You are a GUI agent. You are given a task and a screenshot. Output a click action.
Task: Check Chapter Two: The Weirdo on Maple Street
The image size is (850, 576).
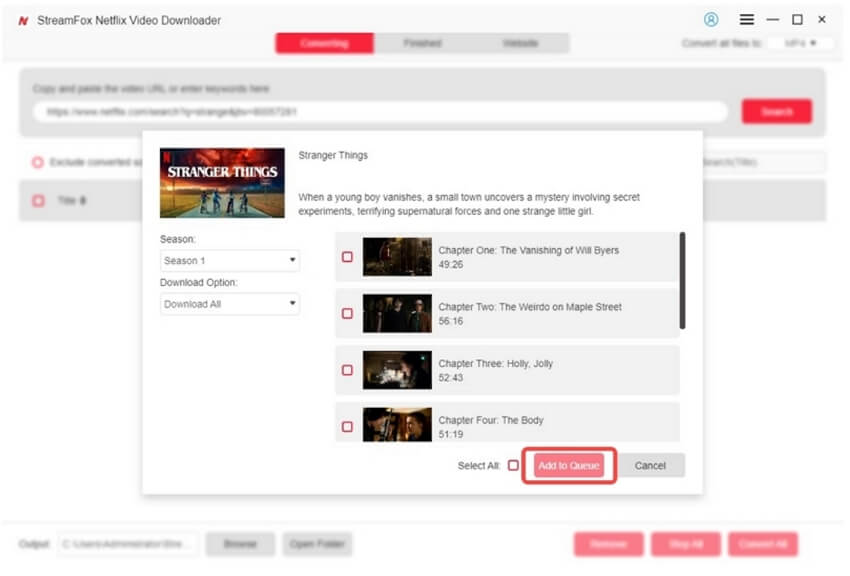(347, 313)
